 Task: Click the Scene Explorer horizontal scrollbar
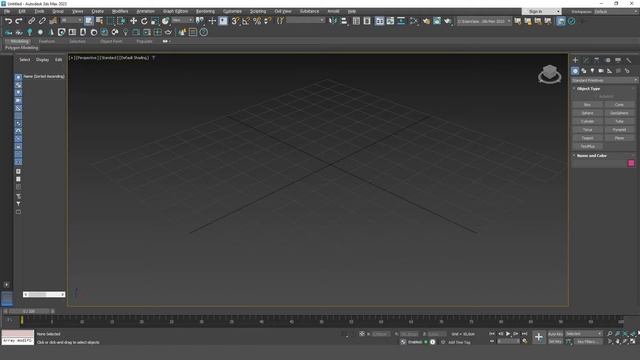(x=44, y=294)
